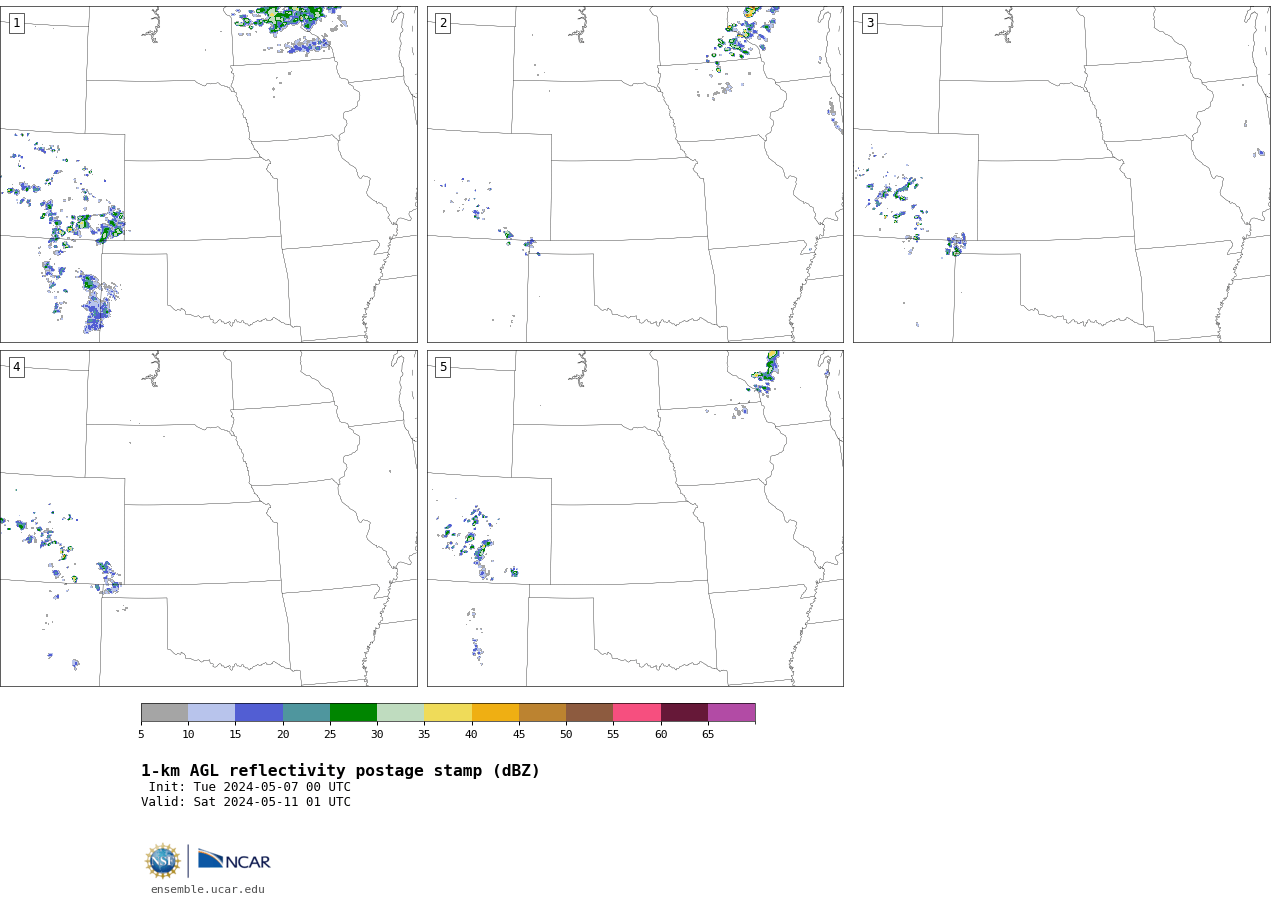Click the colorbar tick label 35
This screenshot has width=1280, height=901.
(424, 735)
